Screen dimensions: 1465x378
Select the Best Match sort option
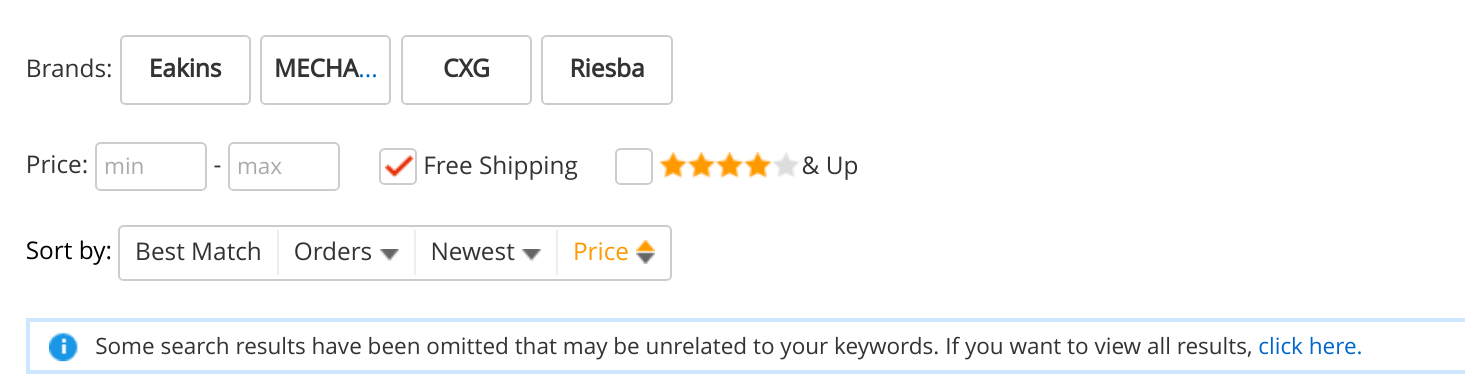(198, 252)
